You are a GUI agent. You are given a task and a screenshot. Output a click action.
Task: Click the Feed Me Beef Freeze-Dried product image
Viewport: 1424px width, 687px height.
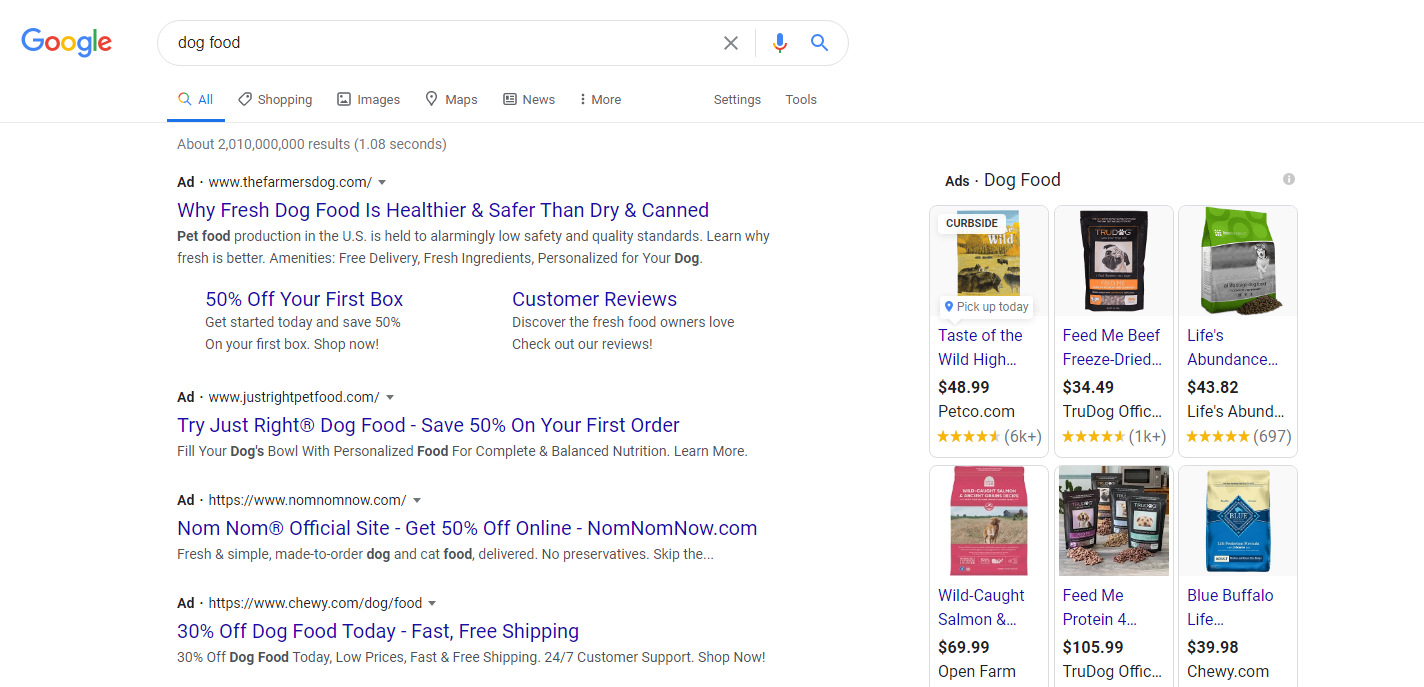coord(1114,261)
